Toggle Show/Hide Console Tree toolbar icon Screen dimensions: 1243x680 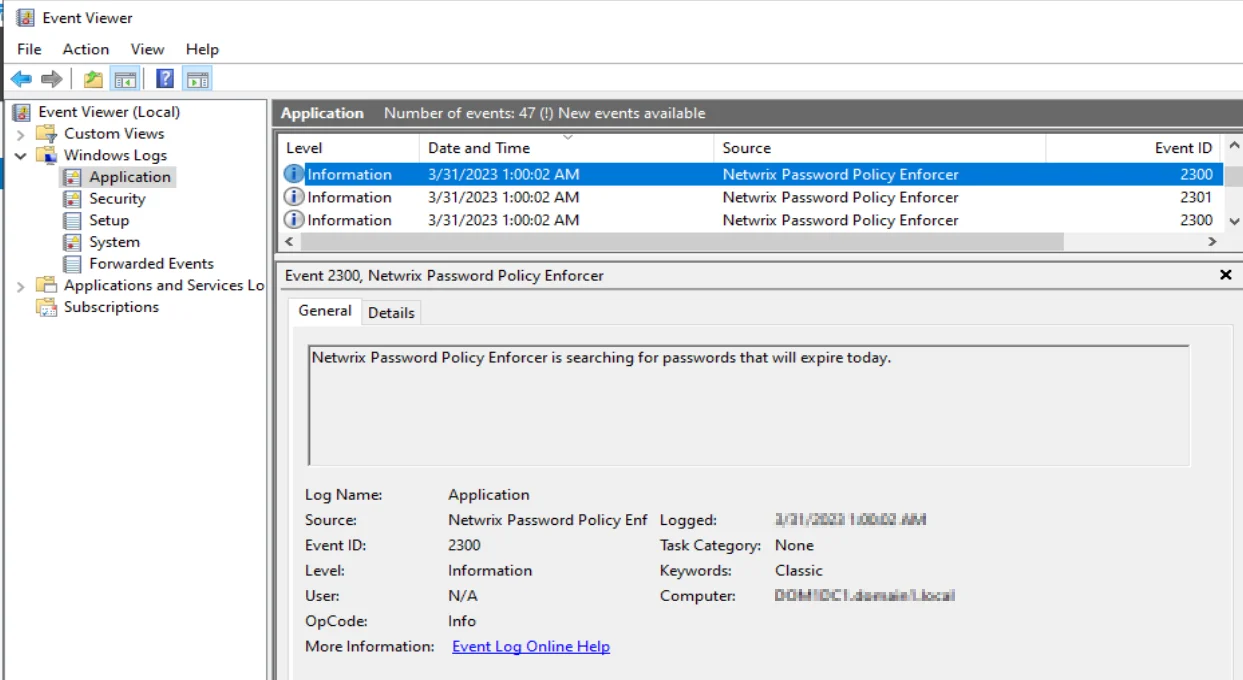point(124,79)
